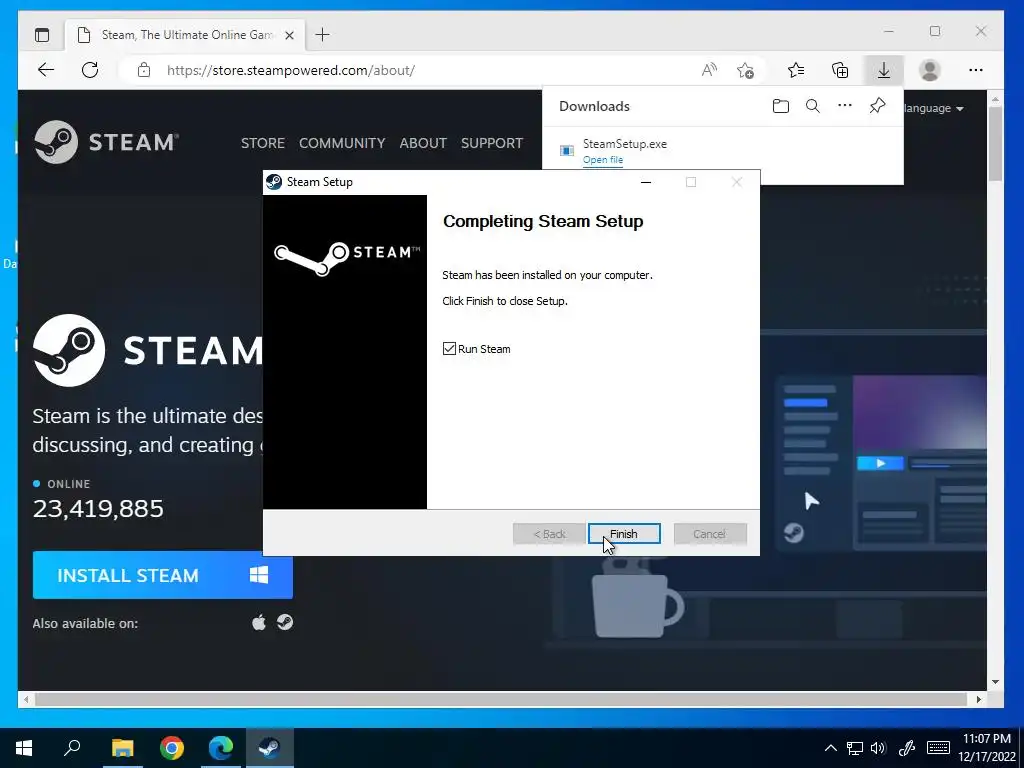Open the touch keyboard tray icon

pos(938,748)
